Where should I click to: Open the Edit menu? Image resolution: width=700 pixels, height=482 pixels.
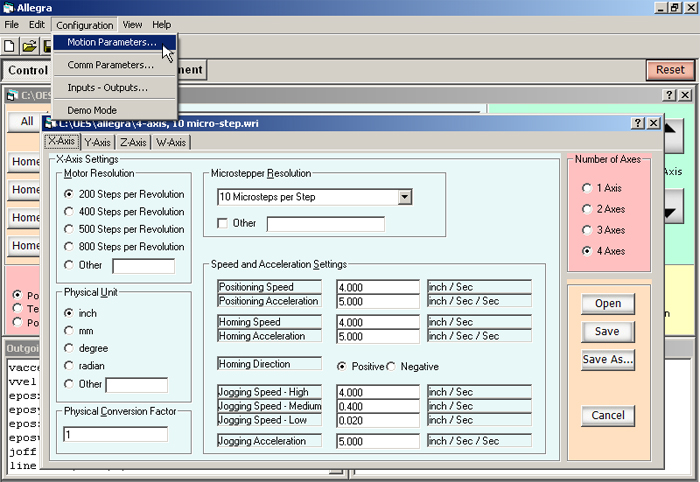(x=37, y=25)
